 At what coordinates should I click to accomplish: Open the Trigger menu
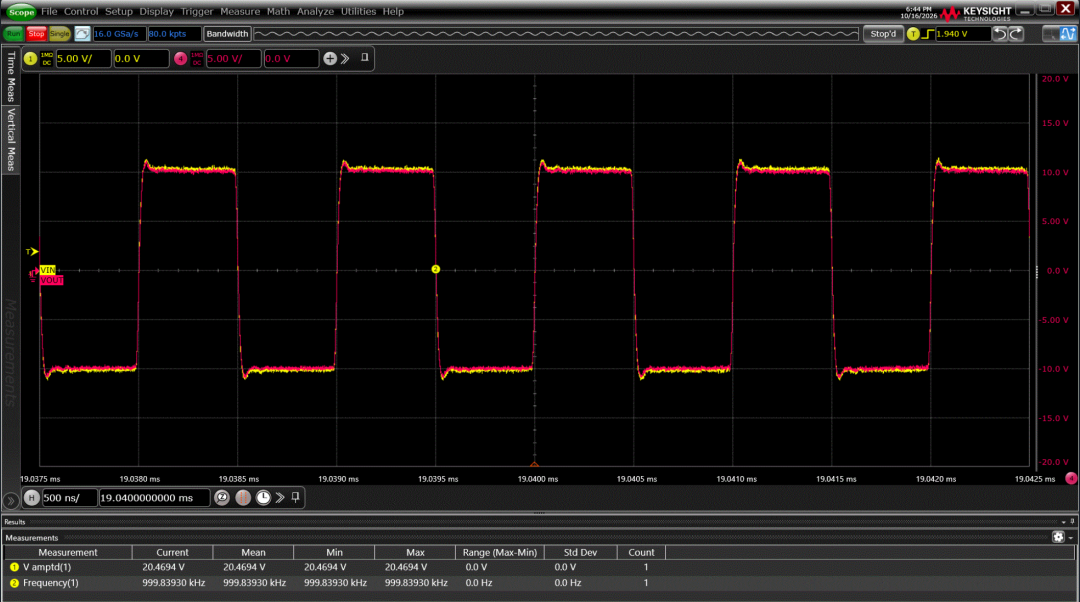pyautogui.click(x=197, y=12)
